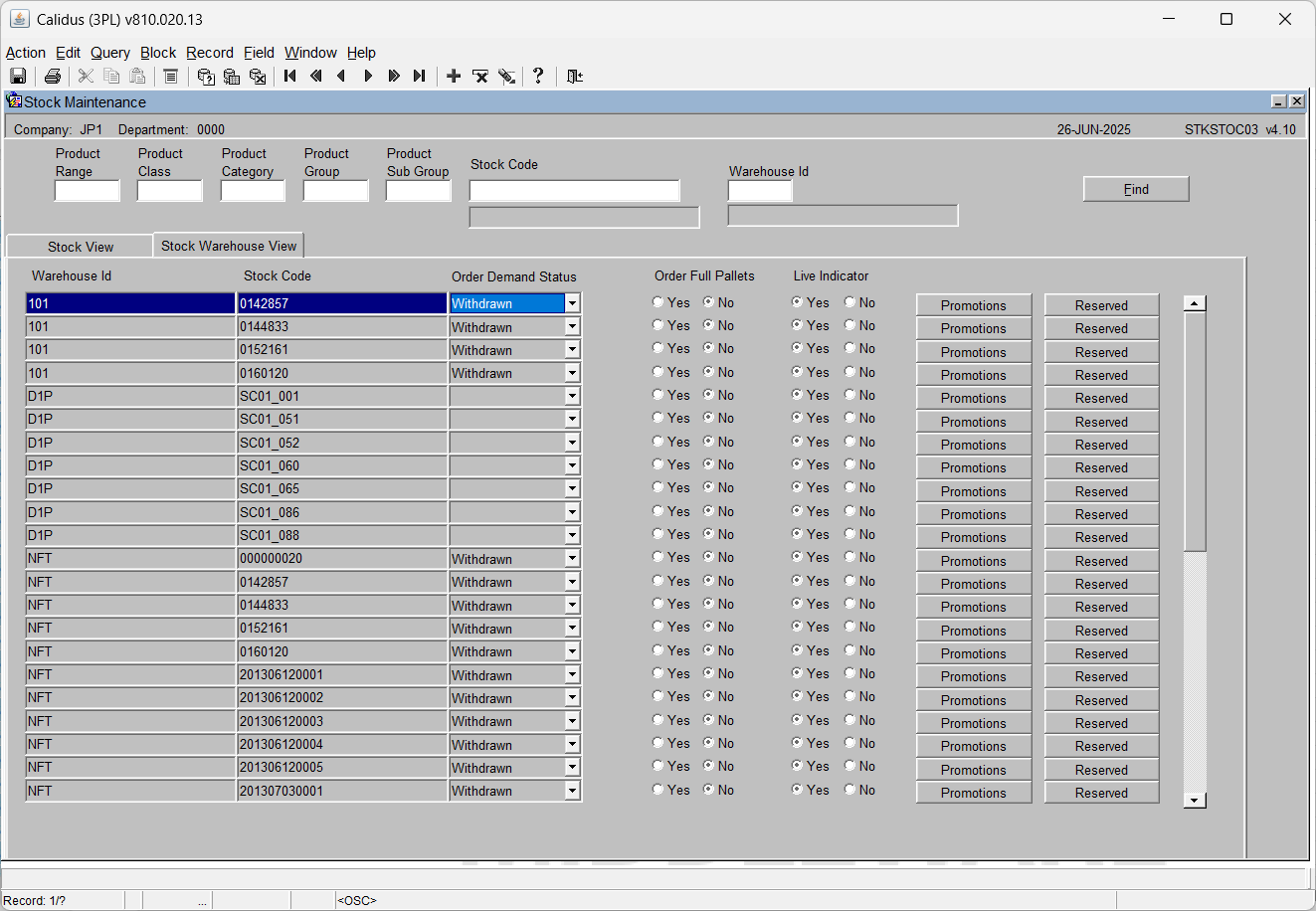Image resolution: width=1316 pixels, height=911 pixels.
Task: Go to last record arrow icon
Action: 420,77
